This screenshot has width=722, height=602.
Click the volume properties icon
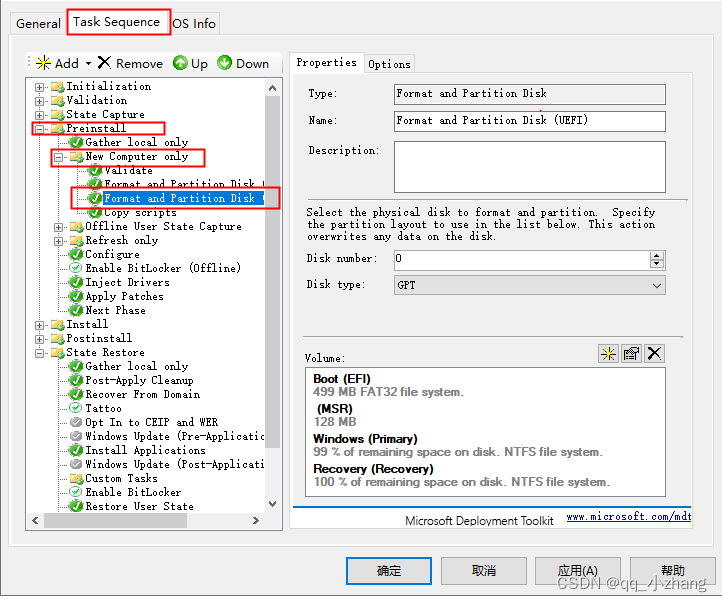(x=631, y=354)
